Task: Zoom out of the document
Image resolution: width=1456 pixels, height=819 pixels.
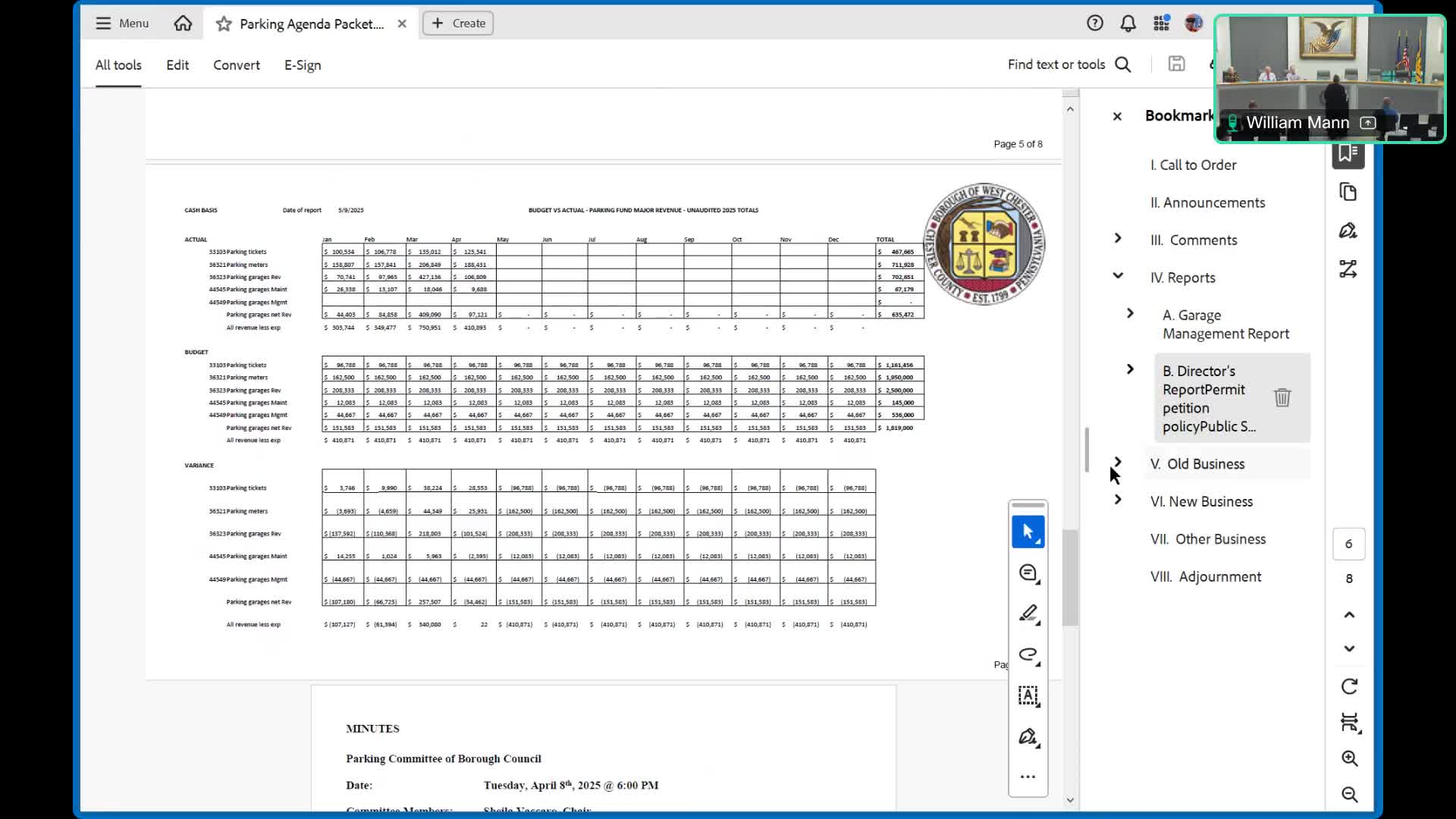Action: [1349, 794]
